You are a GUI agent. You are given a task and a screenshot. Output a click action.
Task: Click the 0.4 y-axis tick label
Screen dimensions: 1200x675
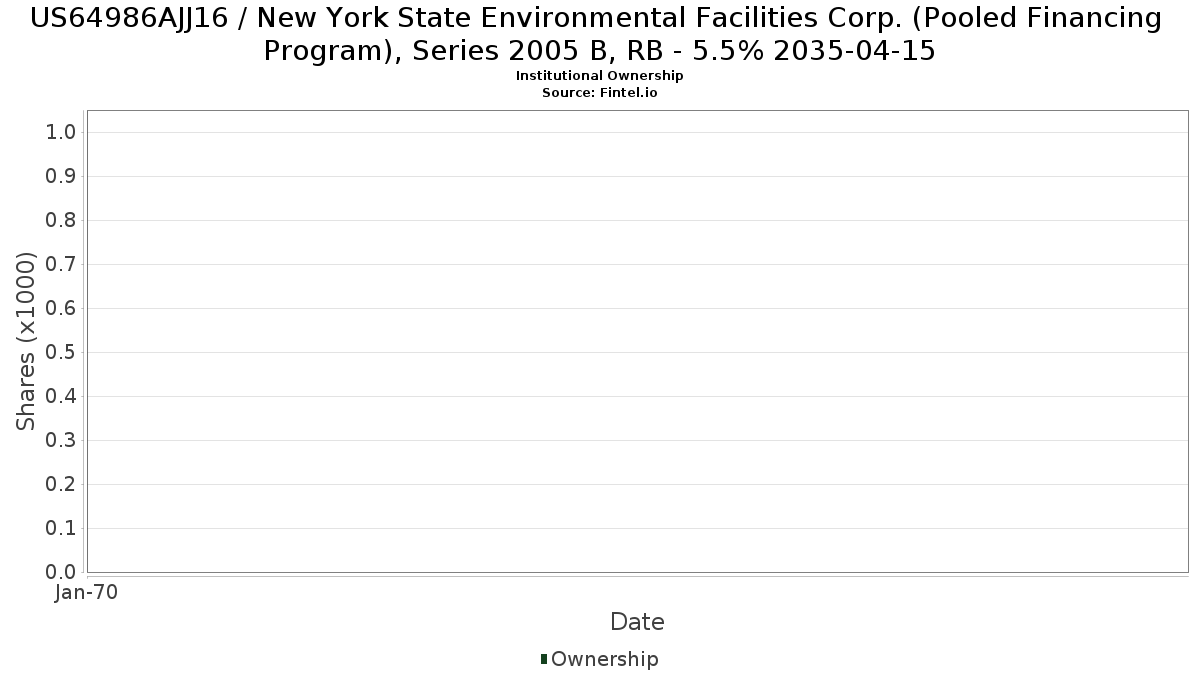tap(62, 397)
